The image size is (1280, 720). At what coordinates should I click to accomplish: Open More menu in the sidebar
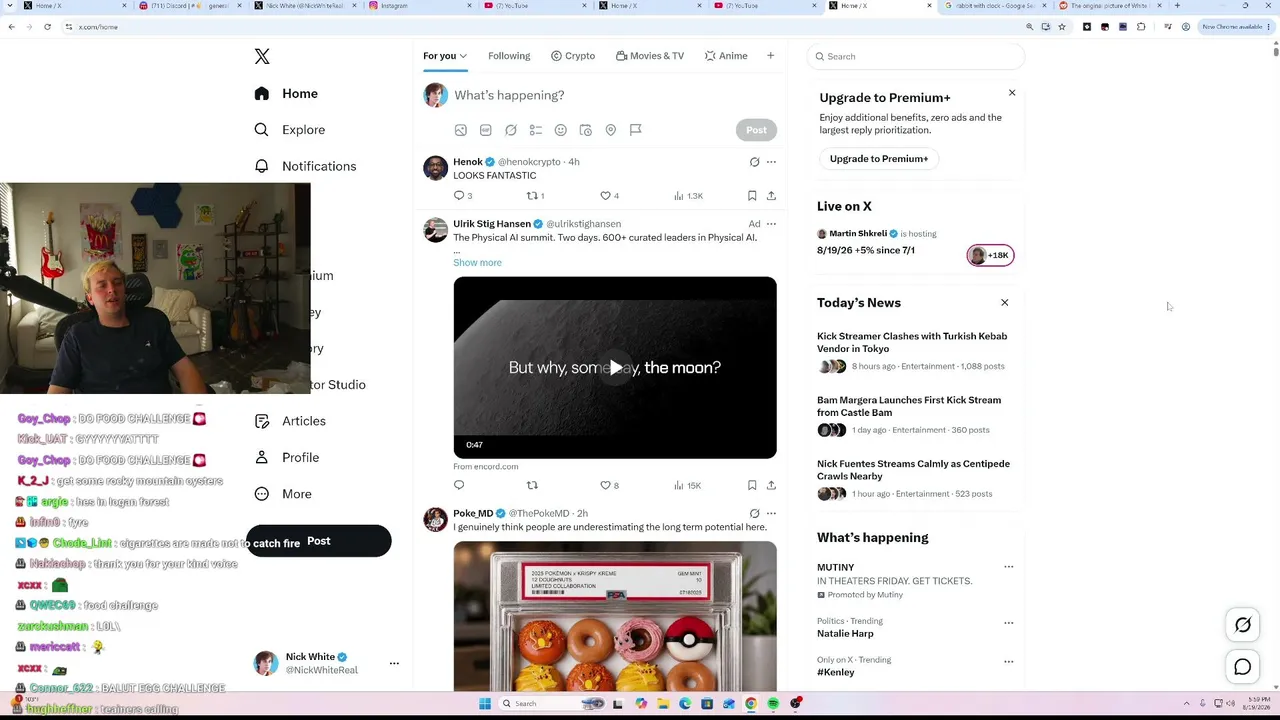[282, 494]
